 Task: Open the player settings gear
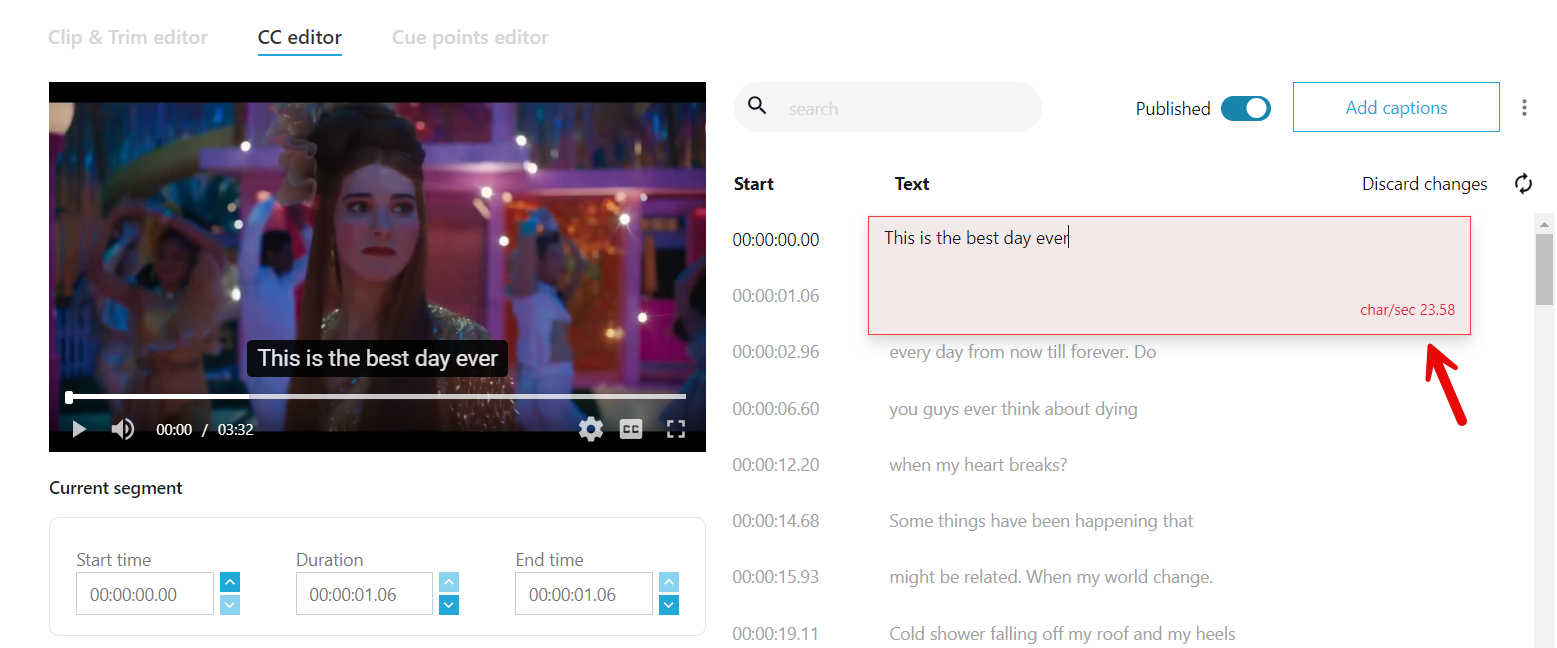pos(590,428)
